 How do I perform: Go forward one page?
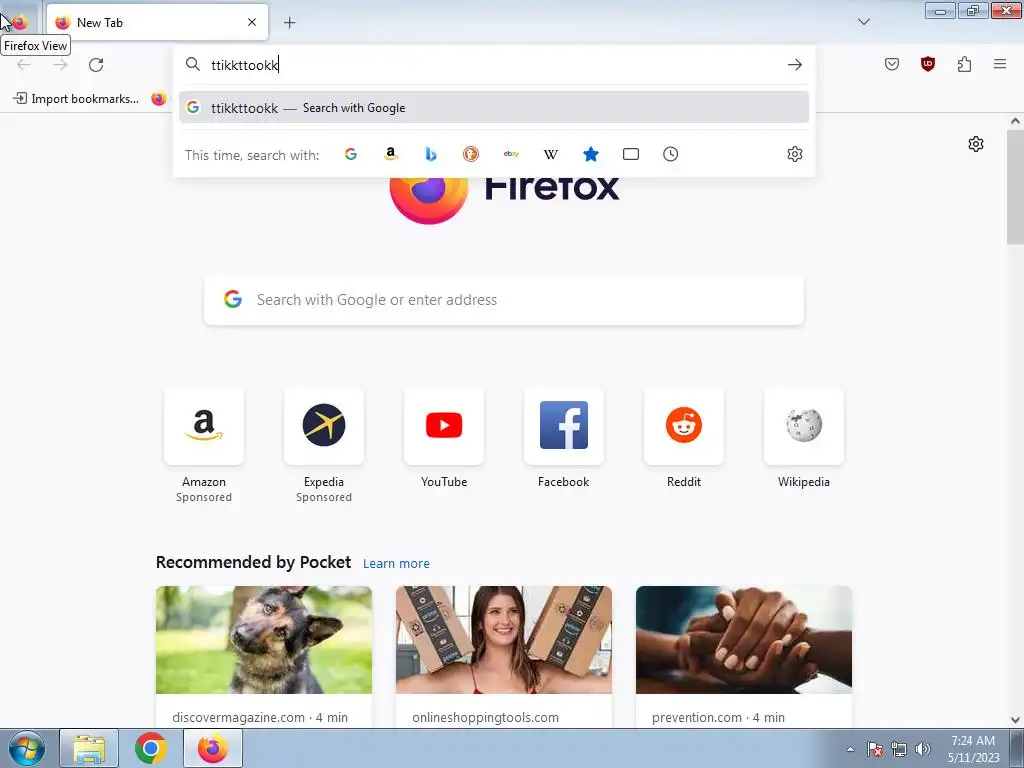[x=60, y=65]
